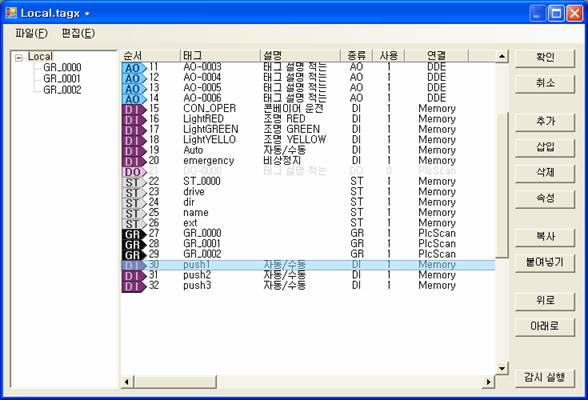Screen dimensions: 588x400
Task: Click the pink DO icon in row 21
Action: pyautogui.click(x=134, y=172)
